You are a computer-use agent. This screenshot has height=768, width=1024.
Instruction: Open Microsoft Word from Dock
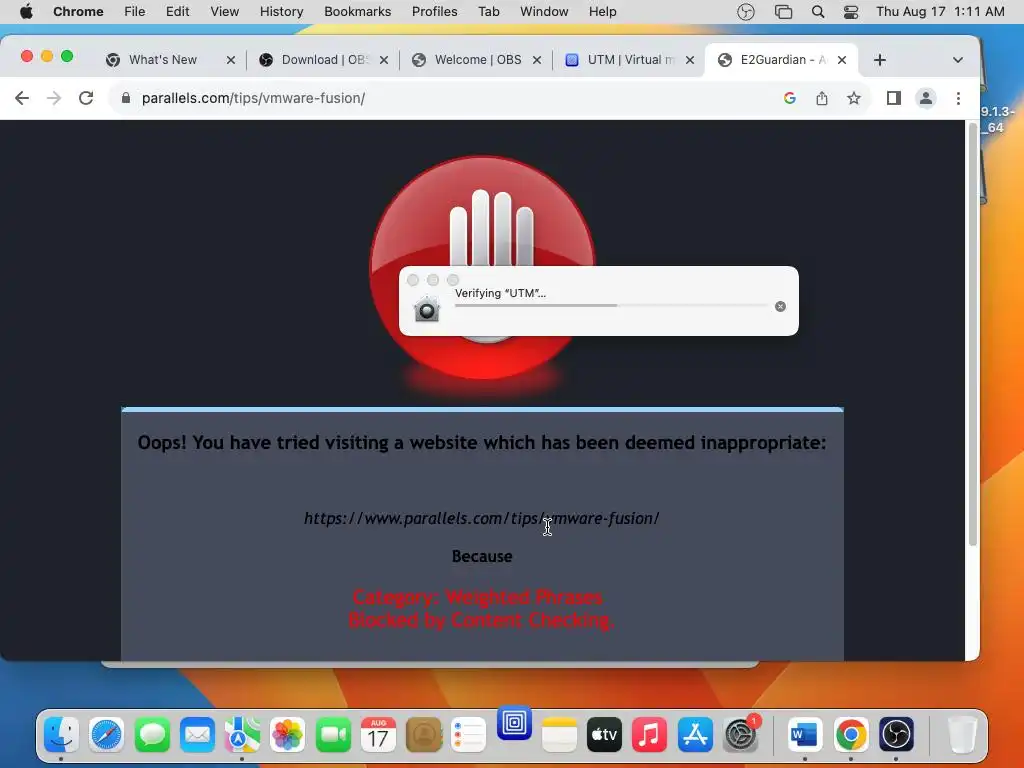tap(805, 735)
